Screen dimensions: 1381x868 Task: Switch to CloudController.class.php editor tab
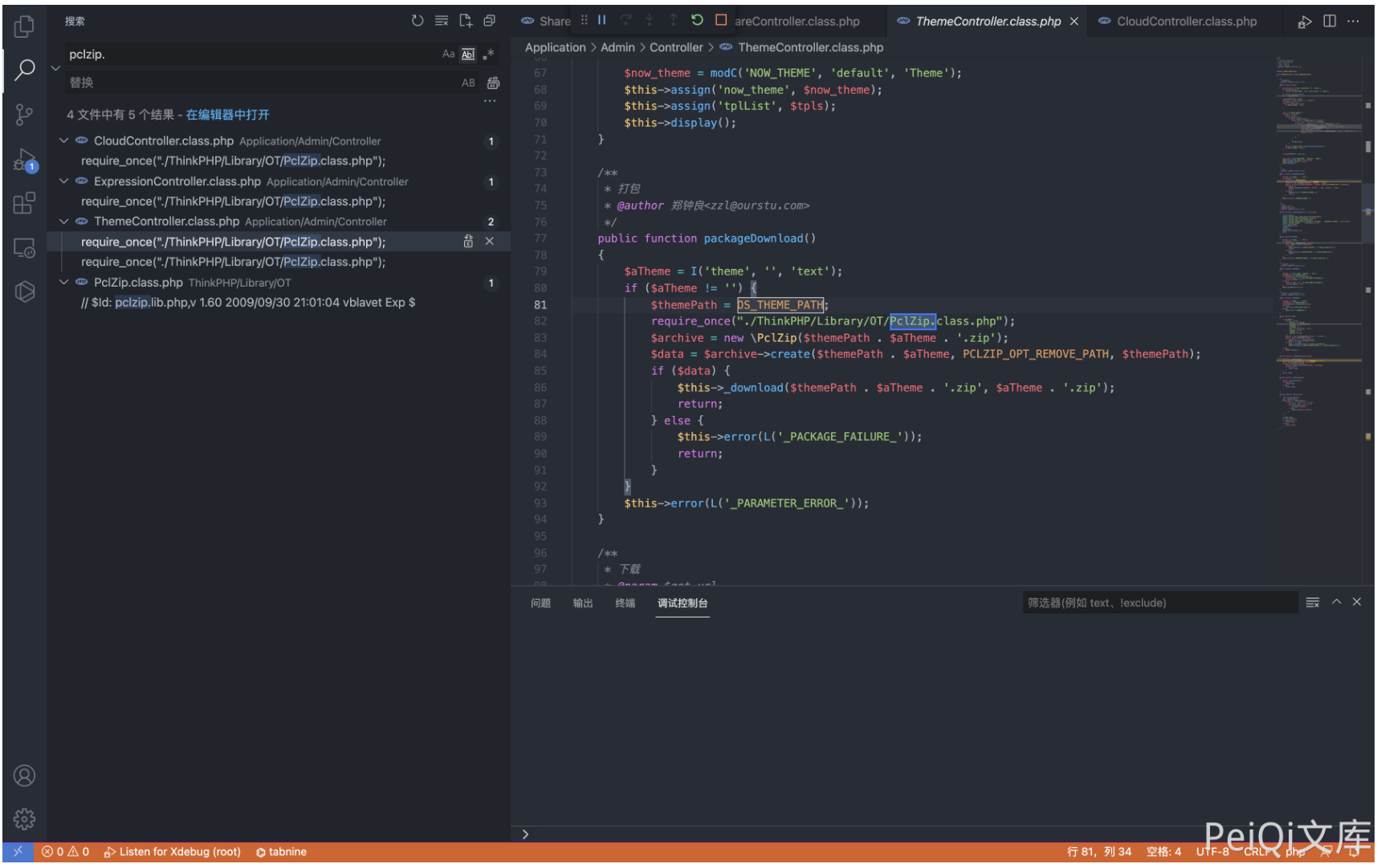[1186, 22]
